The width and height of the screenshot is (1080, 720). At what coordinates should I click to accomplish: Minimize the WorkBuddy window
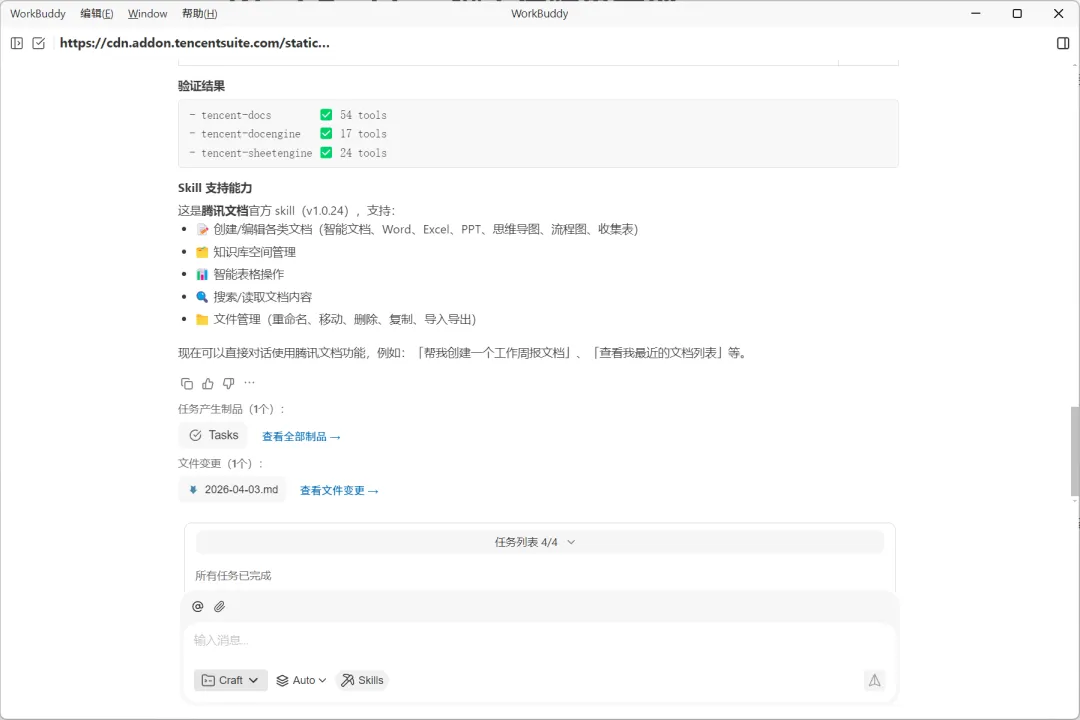(x=975, y=14)
